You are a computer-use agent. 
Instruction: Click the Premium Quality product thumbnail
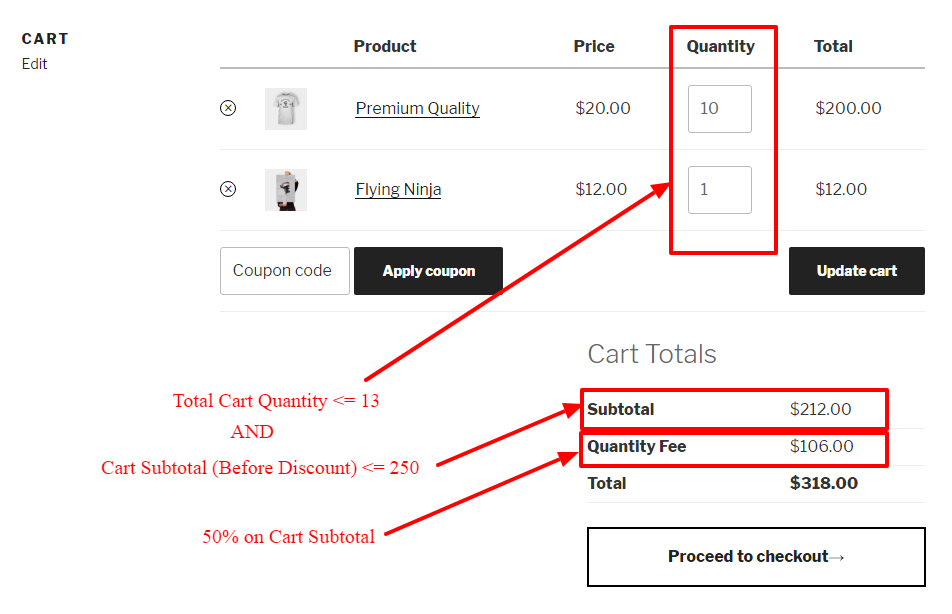[x=286, y=109]
